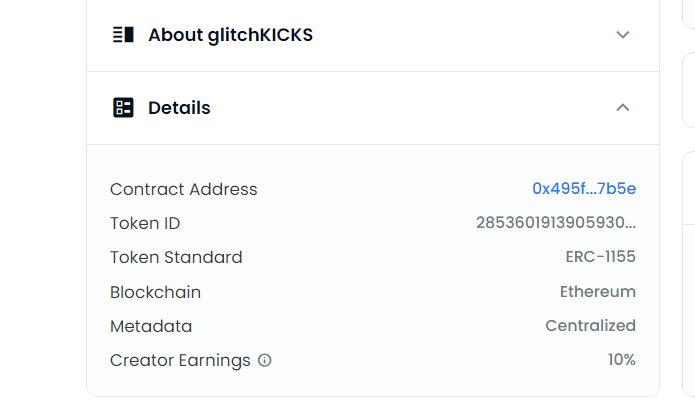Screen dimensions: 695x418
Task: Click the partially visible card beside Details header
Action: (x=689, y=90)
